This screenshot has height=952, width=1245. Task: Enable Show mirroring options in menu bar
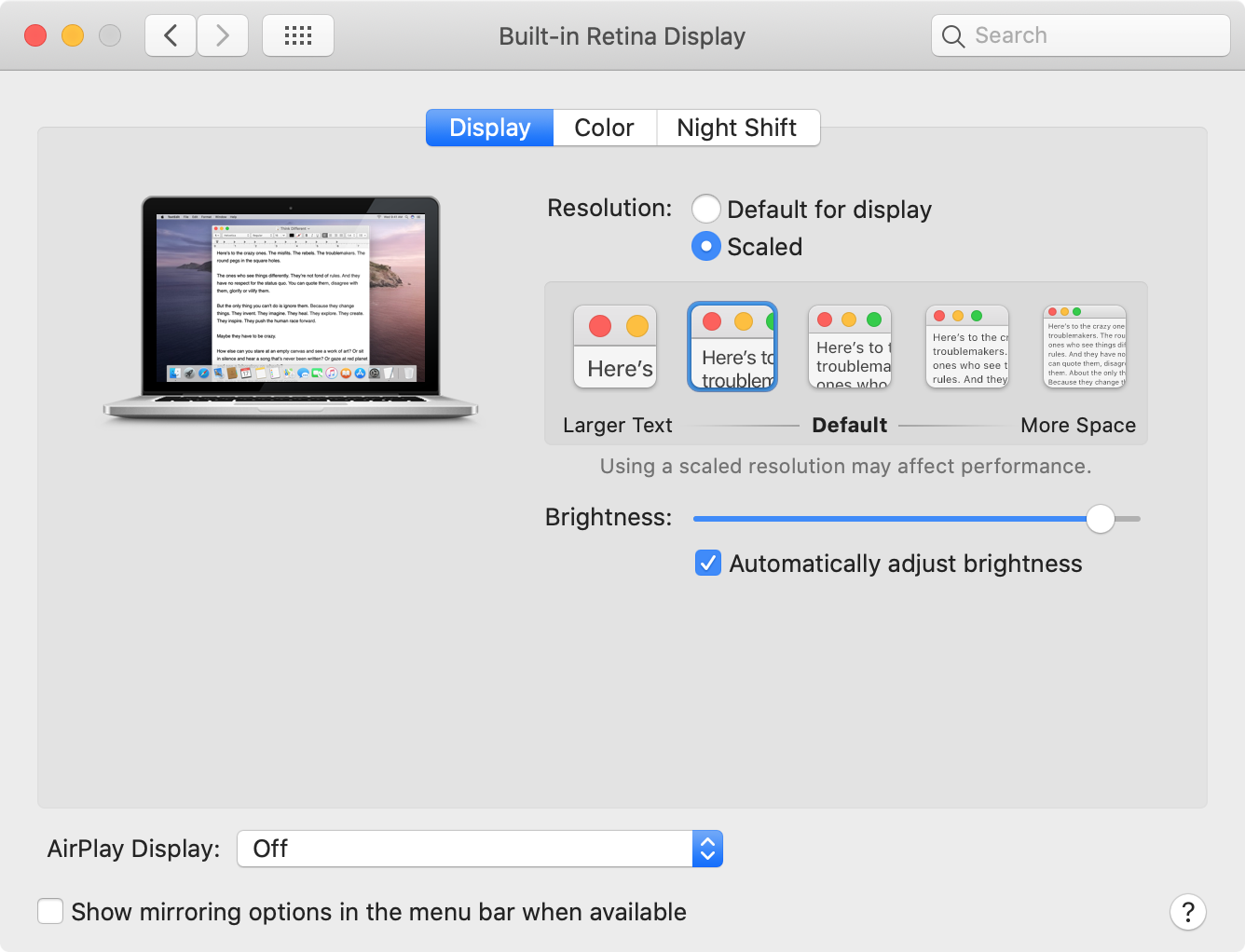(x=50, y=911)
